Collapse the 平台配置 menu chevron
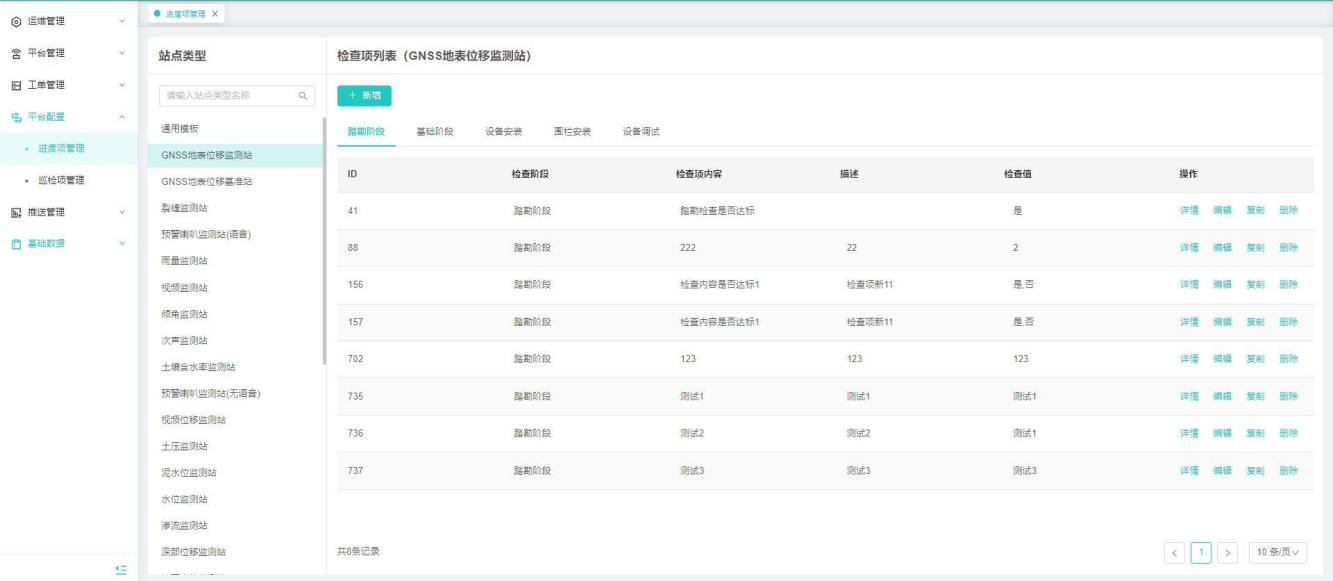This screenshot has height=581, width=1333. point(121,117)
